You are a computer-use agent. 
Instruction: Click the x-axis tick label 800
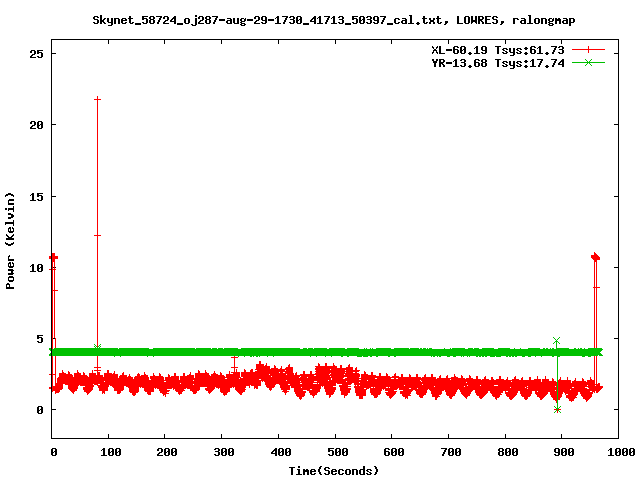tap(508, 452)
